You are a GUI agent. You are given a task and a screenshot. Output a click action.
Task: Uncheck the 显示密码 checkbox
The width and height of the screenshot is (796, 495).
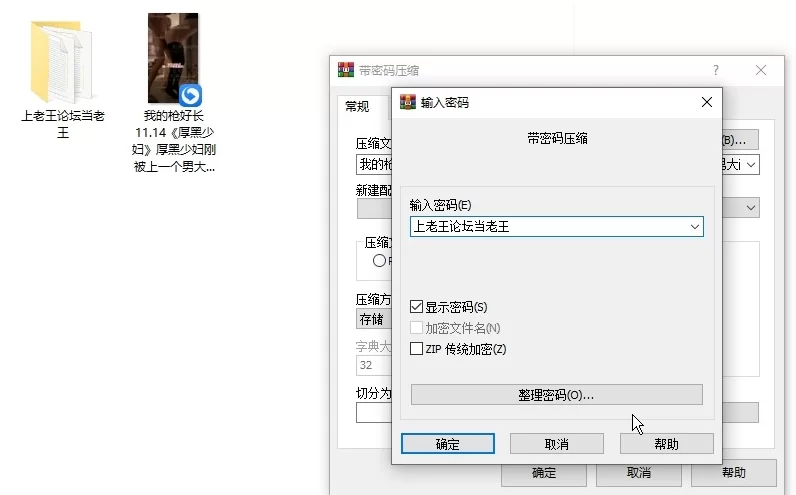(417, 307)
